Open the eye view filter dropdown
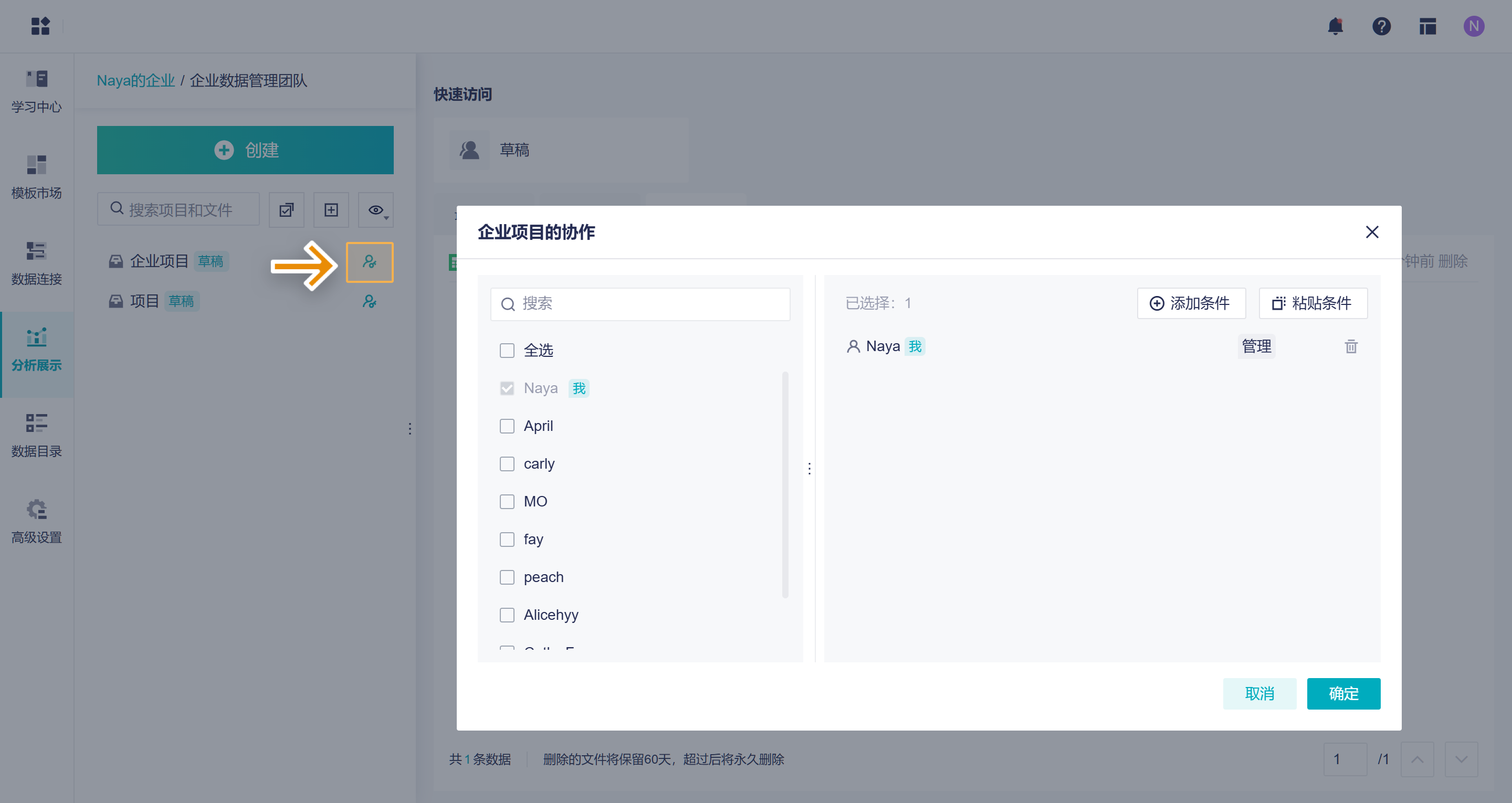 [x=376, y=210]
